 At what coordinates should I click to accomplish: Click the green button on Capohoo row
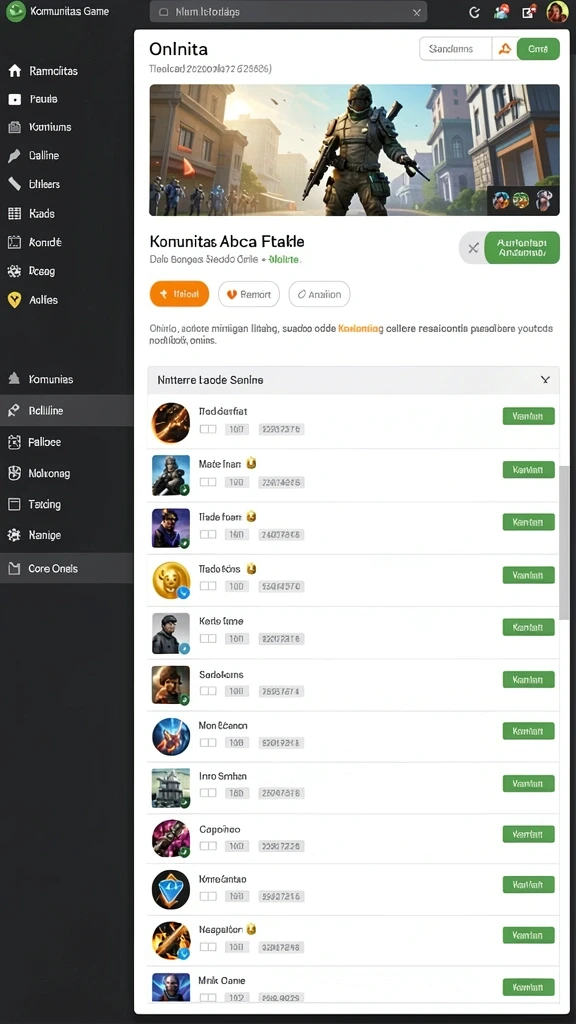[x=528, y=834]
